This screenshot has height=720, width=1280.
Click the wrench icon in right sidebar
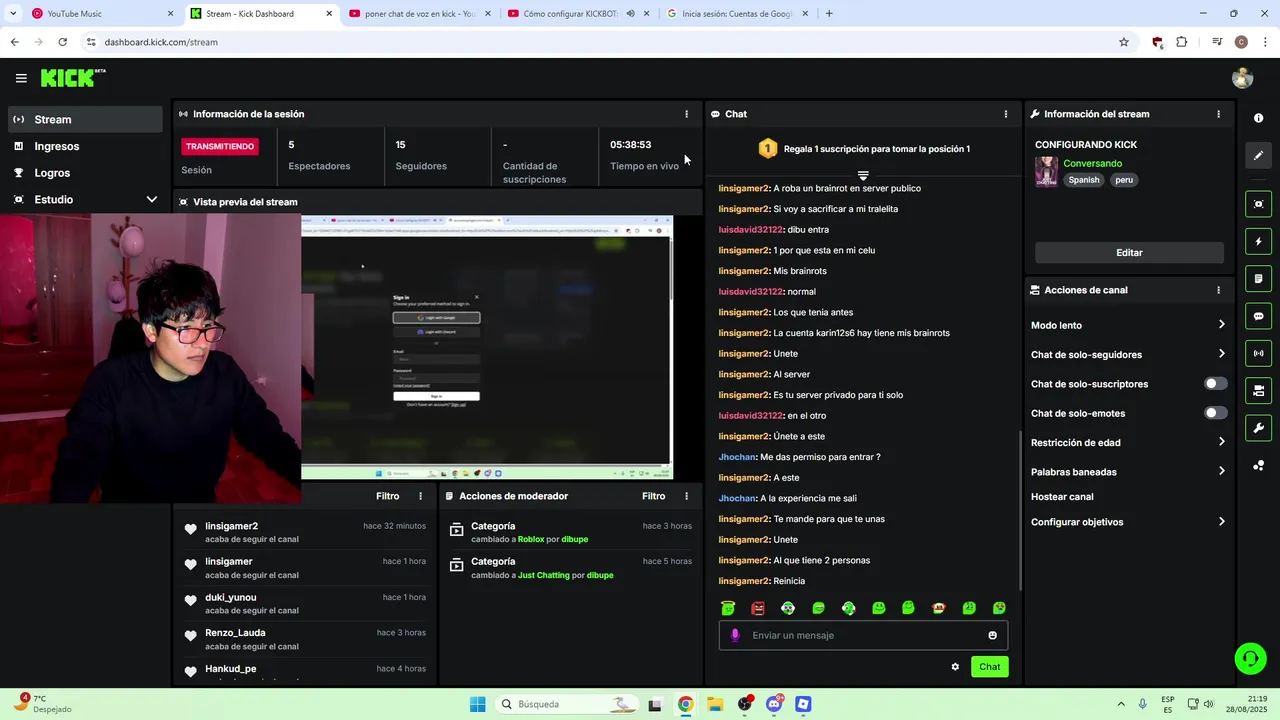point(1258,428)
